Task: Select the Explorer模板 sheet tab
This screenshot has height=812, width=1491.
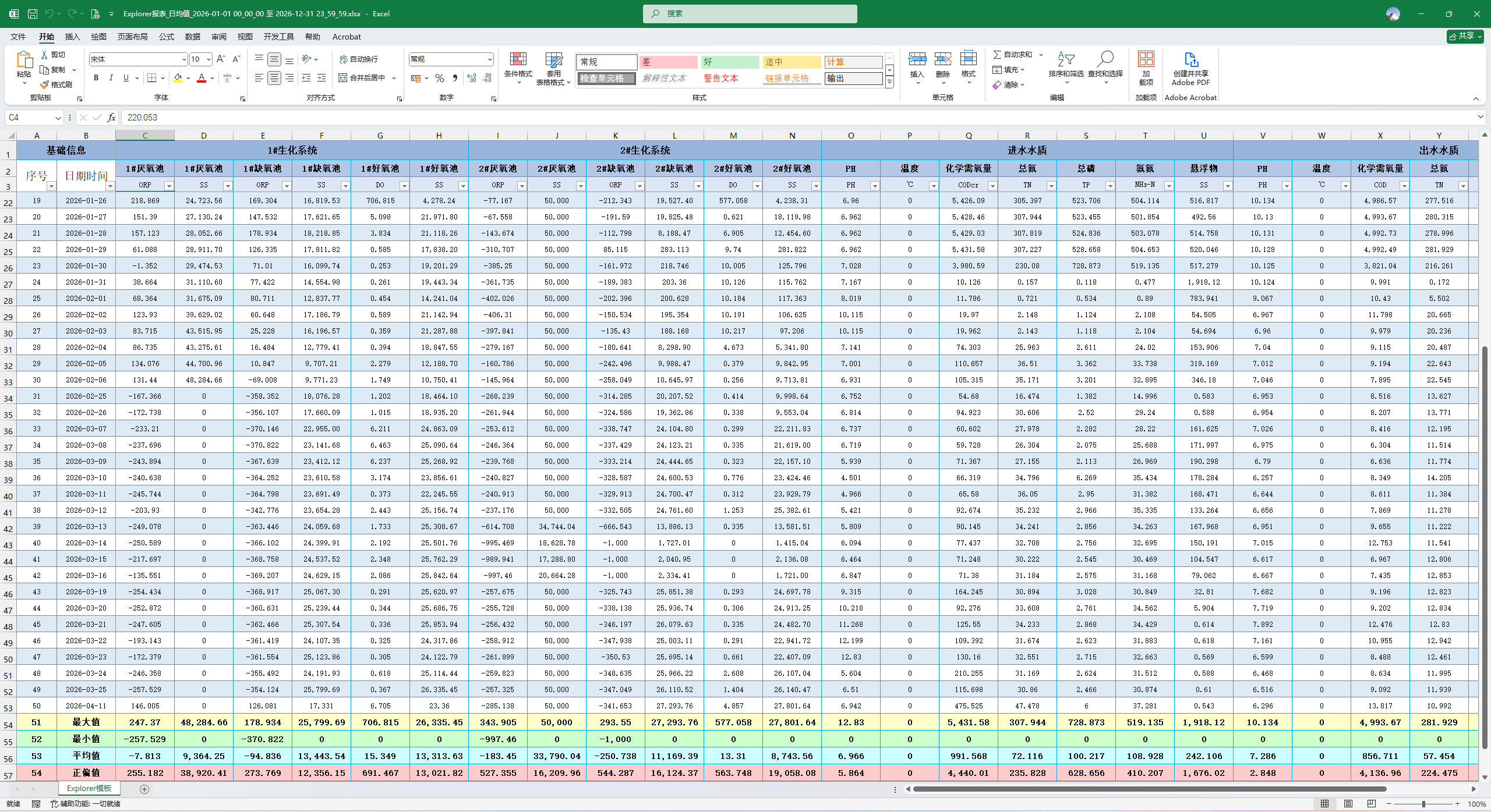Action: (x=89, y=788)
